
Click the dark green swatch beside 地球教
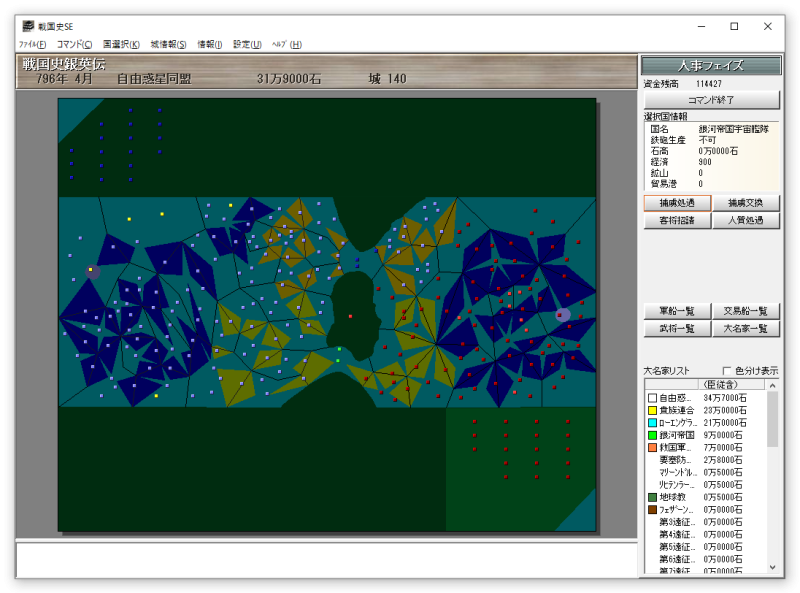652,497
